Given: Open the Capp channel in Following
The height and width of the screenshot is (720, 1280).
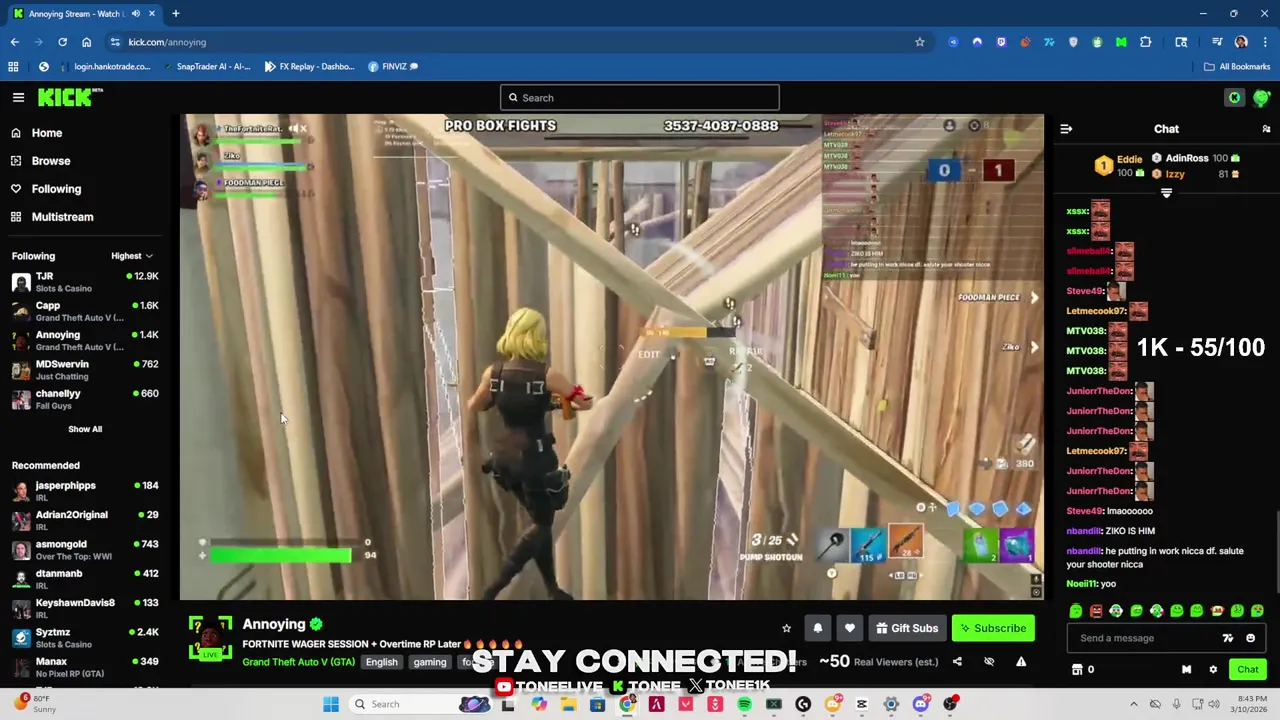Looking at the screenshot, I should (85, 311).
